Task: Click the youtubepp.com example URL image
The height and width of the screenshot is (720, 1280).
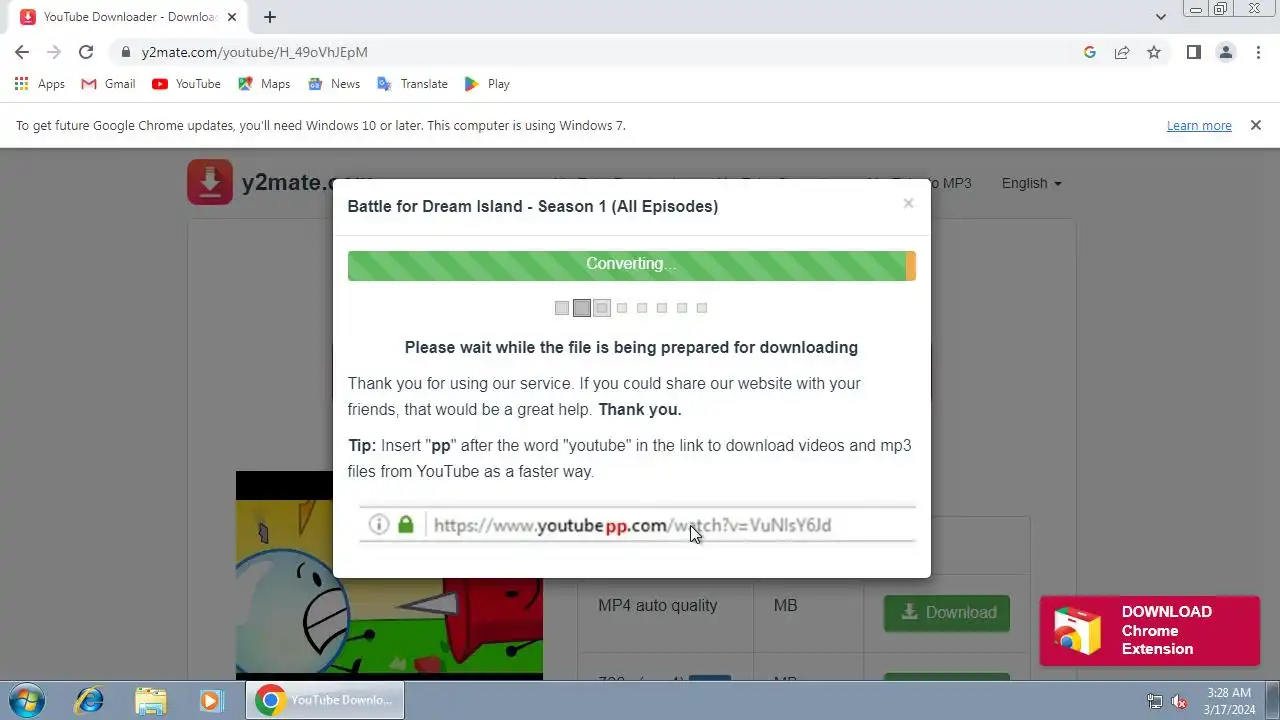Action: [637, 524]
